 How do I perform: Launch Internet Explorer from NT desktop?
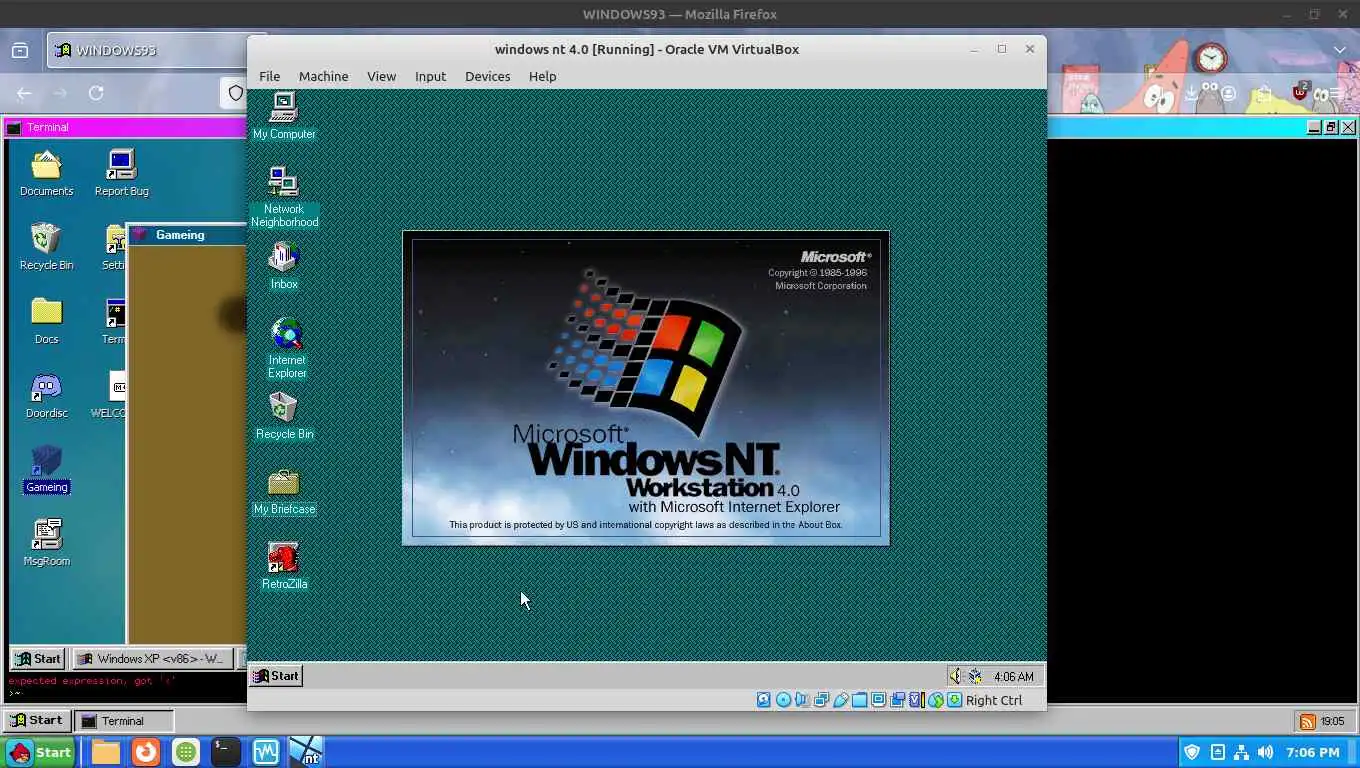tap(286, 348)
